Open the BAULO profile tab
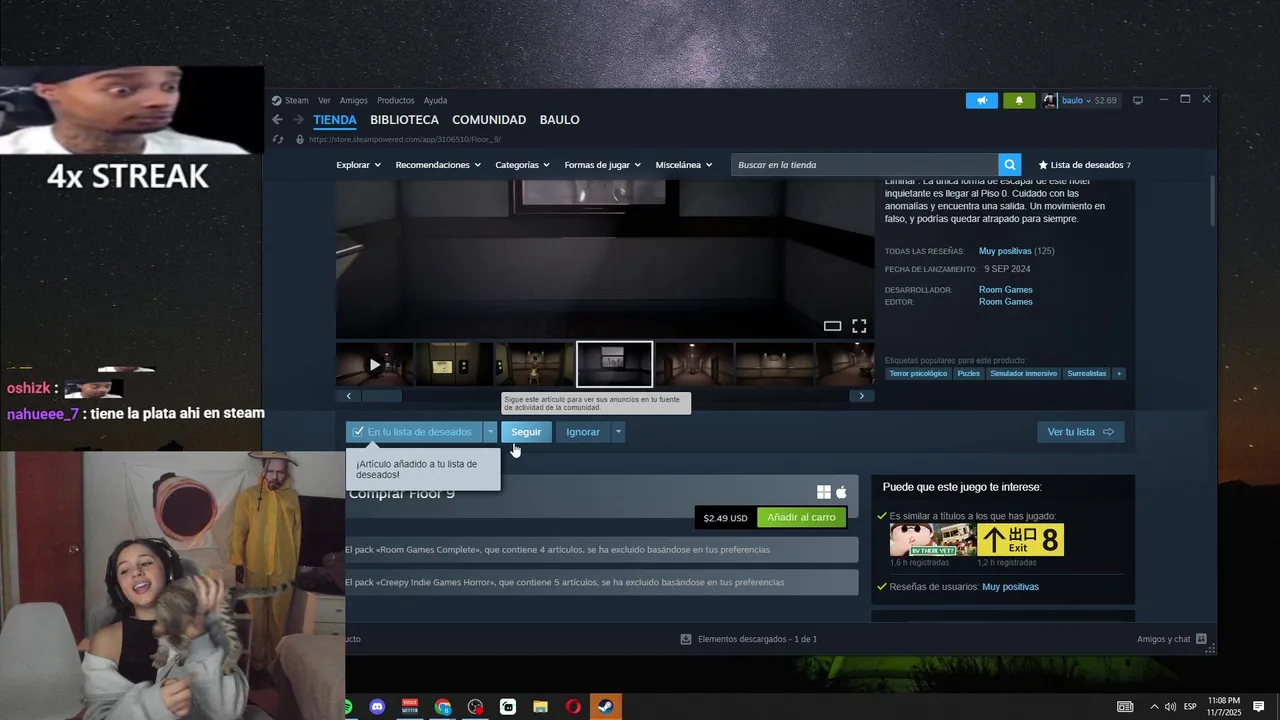Viewport: 1280px width, 720px height. [x=560, y=120]
